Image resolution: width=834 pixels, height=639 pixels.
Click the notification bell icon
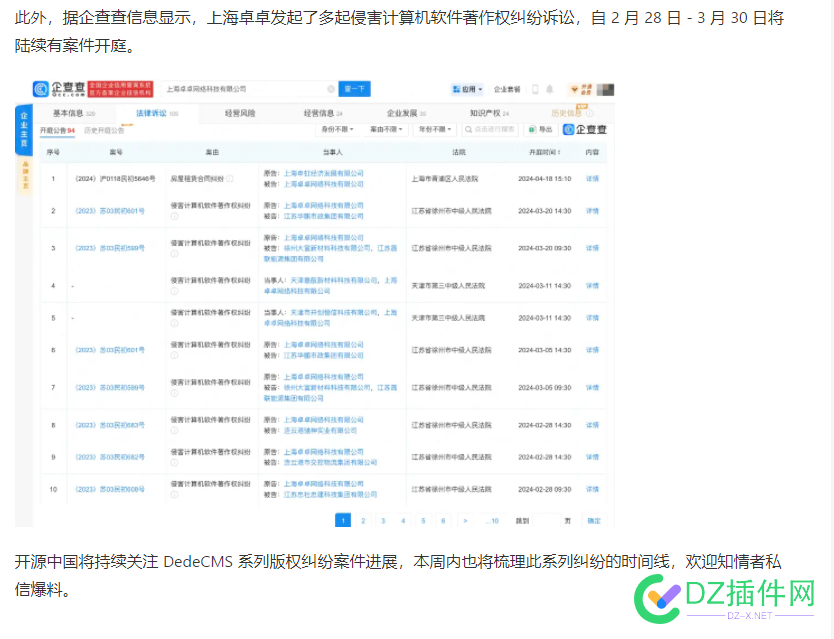point(549,89)
